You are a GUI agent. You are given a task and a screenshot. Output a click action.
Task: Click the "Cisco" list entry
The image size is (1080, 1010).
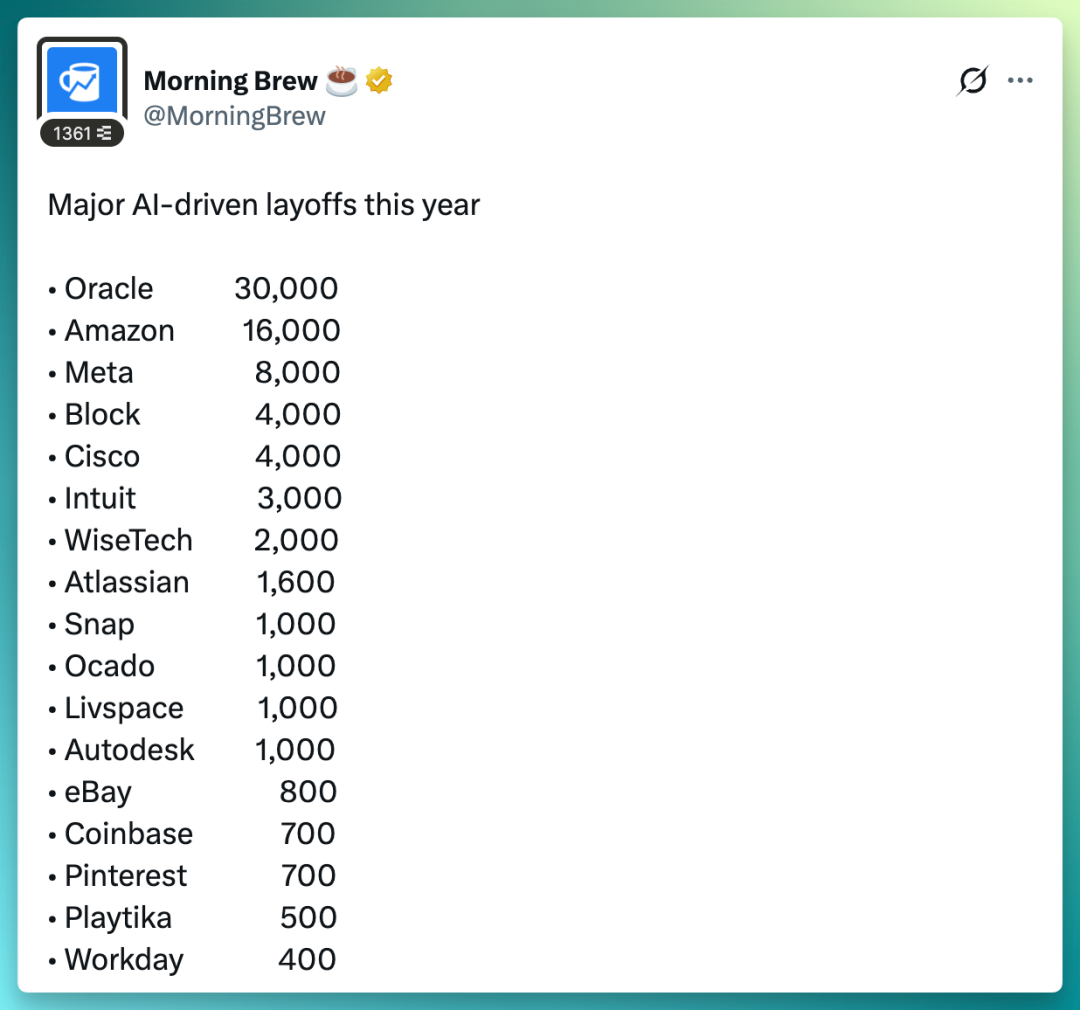coord(103,457)
